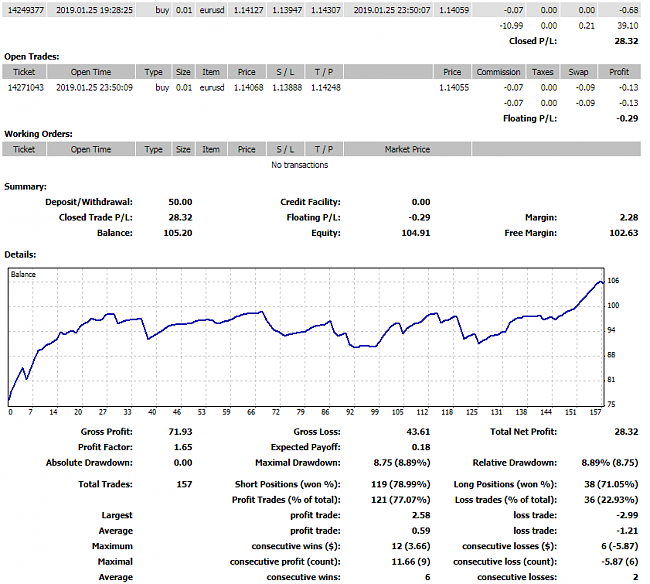Select open time 2019.01.25 23:50:09
650x584 pixels.
coord(95,87)
